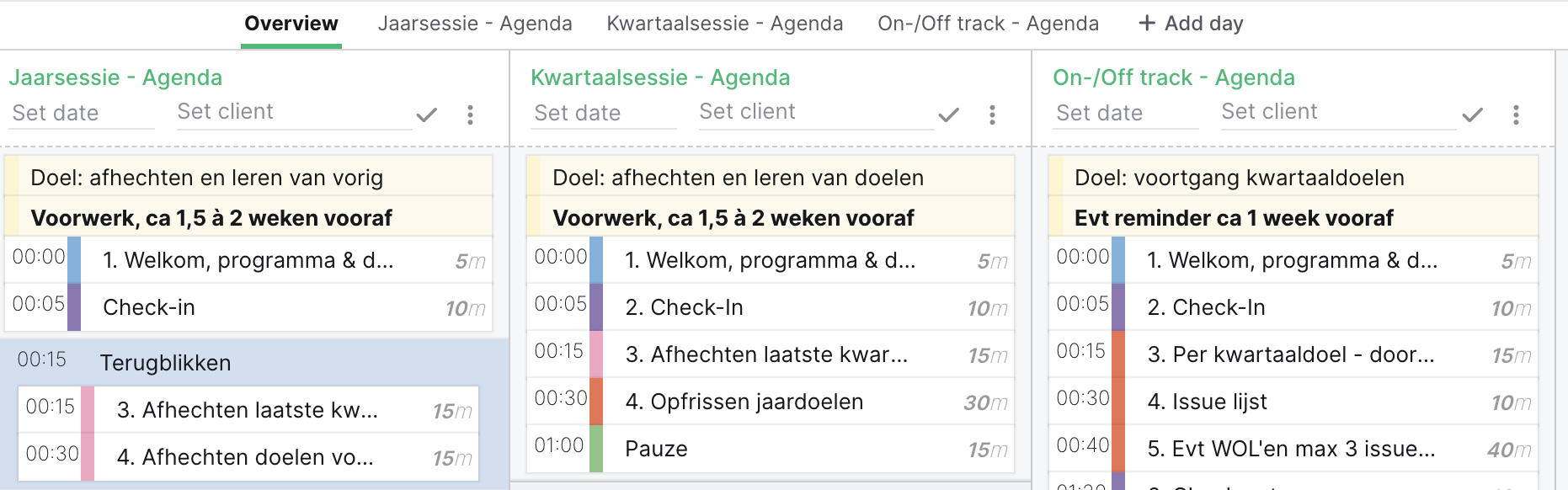Set date for On-/Off track - Agenda
This screenshot has height=490, width=1568.
click(x=1127, y=113)
